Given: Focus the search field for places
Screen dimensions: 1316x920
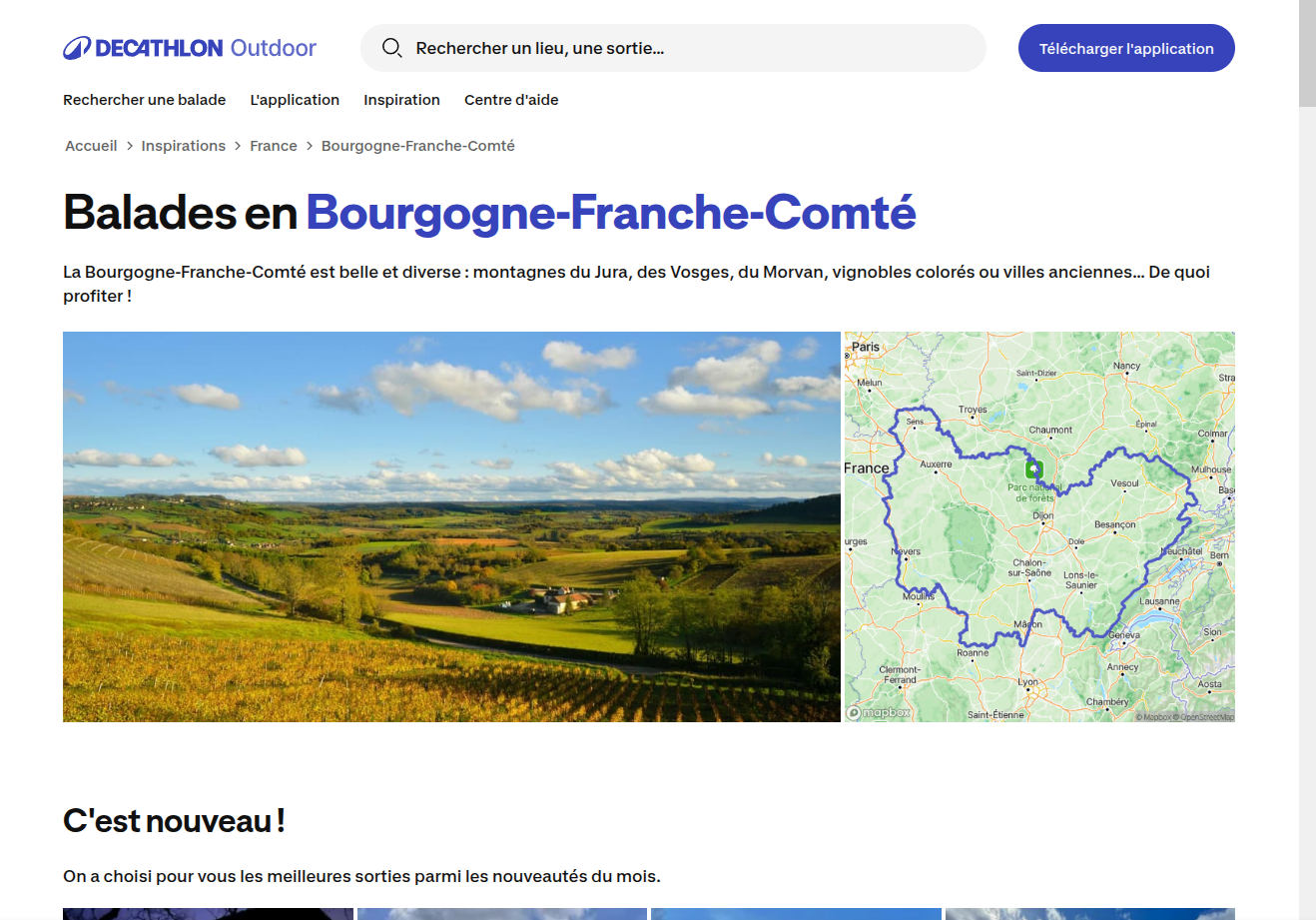Looking at the screenshot, I should 689,48.
